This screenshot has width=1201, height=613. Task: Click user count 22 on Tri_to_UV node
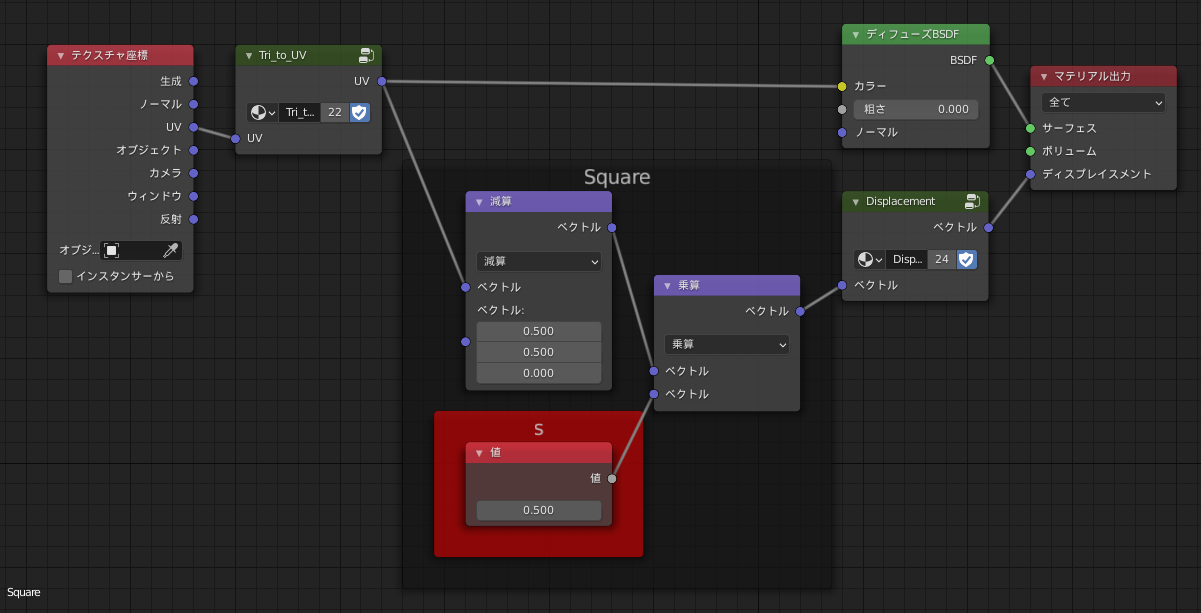point(334,112)
